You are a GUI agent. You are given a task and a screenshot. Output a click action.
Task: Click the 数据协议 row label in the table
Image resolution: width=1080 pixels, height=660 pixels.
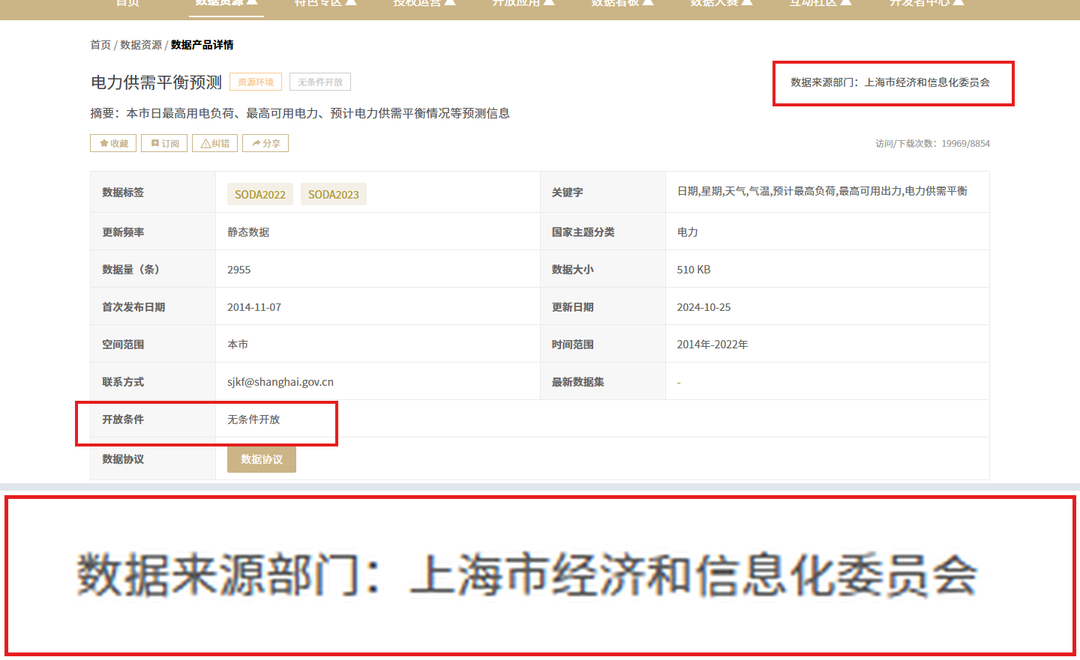[x=123, y=460]
